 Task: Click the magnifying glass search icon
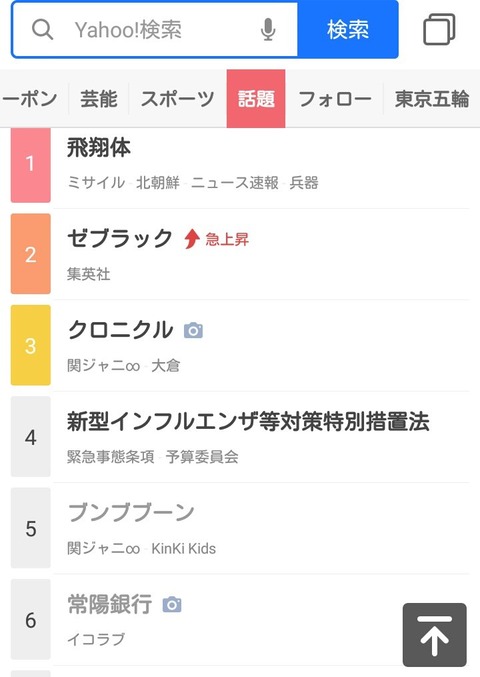[x=42, y=29]
